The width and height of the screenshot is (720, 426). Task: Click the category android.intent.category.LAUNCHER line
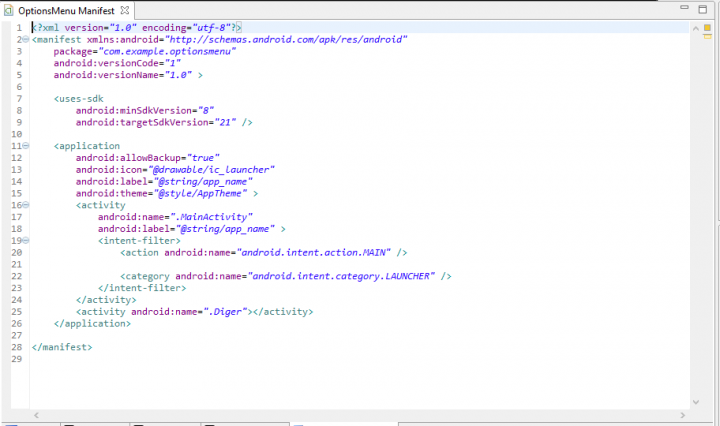pos(286,276)
